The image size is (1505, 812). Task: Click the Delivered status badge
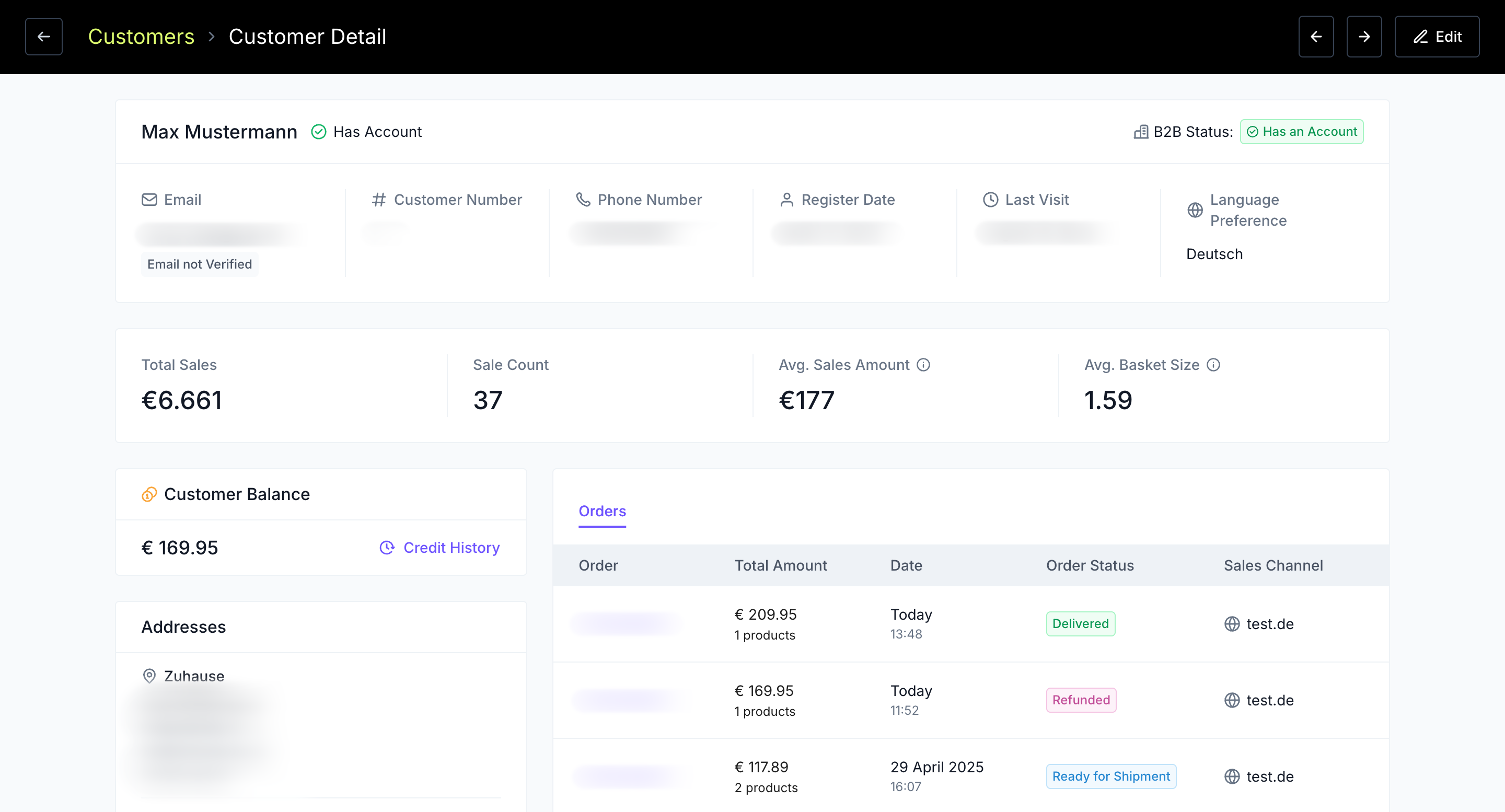pos(1080,624)
